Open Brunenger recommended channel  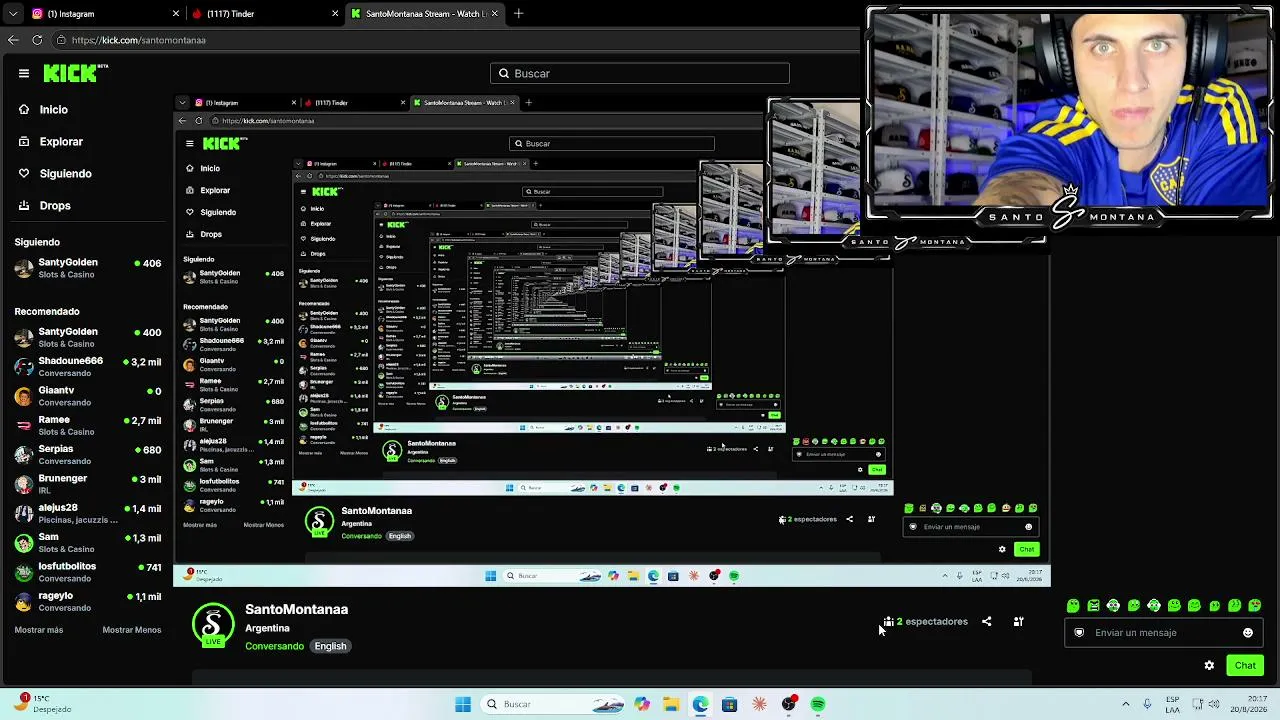pos(87,484)
